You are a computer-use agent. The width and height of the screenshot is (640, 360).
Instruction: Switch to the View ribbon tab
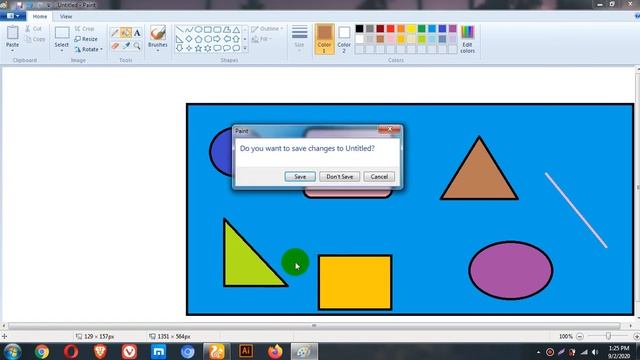(x=66, y=16)
